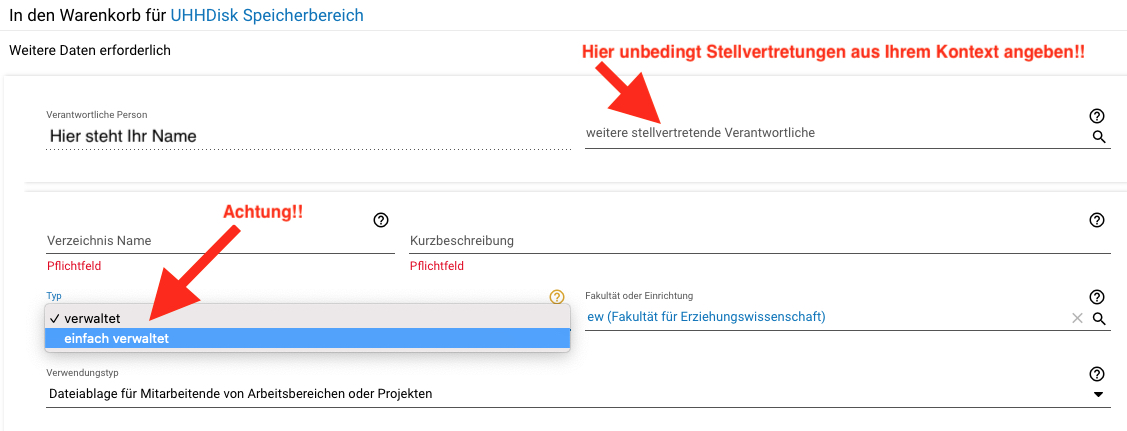Open help icon beside Kurzbeschreibung
The image size is (1127, 431).
point(1096,220)
